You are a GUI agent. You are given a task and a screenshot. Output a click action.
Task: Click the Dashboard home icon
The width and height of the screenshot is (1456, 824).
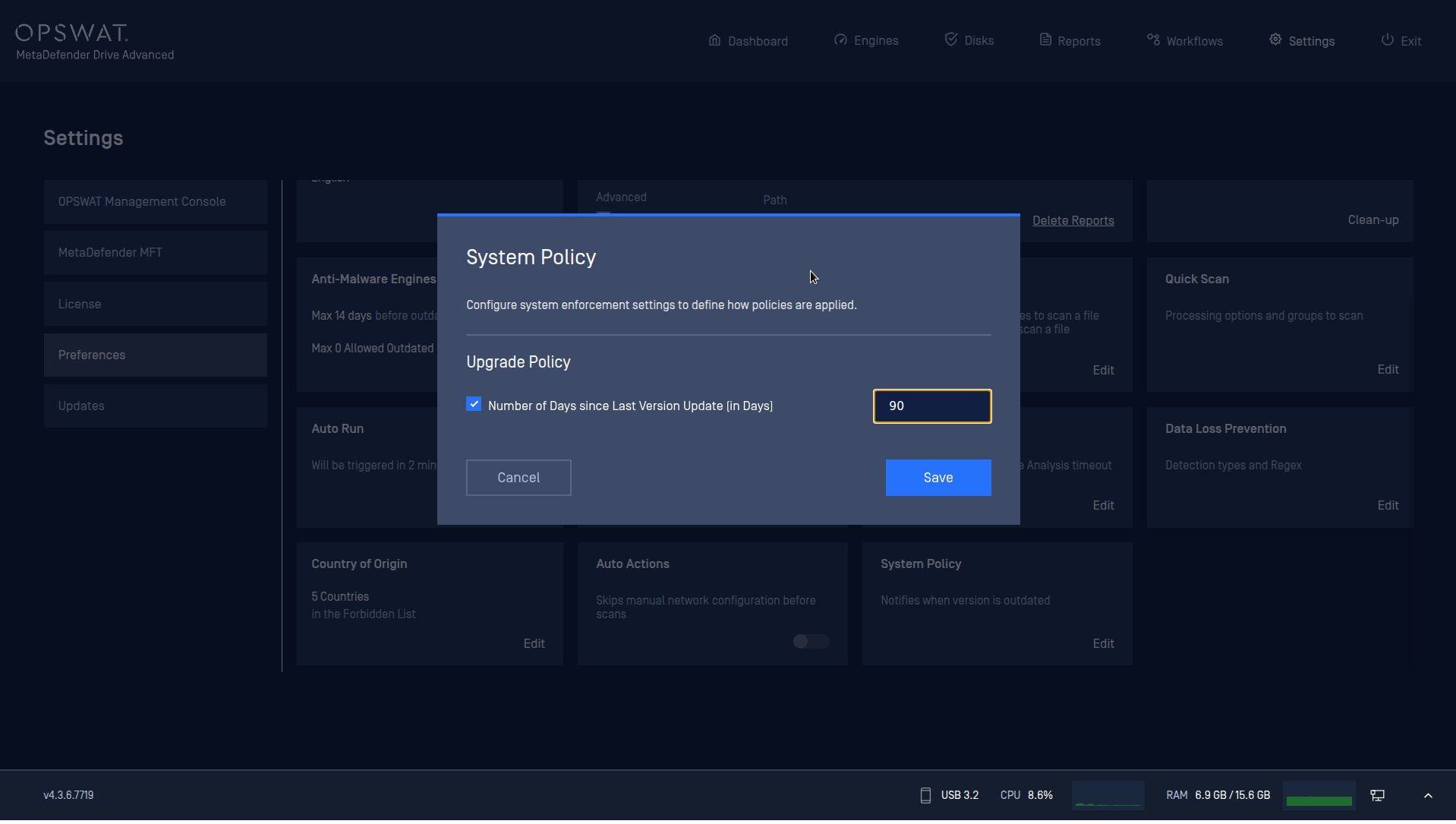pos(714,40)
